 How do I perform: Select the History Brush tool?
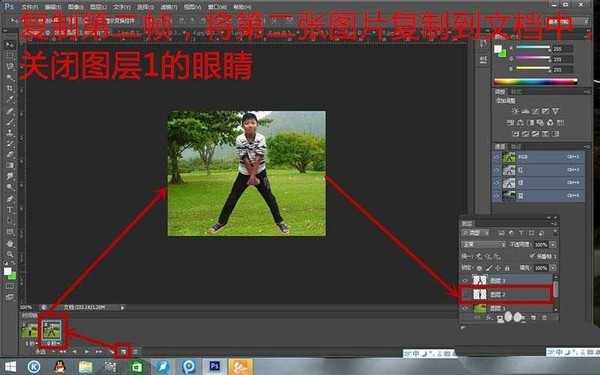10,144
